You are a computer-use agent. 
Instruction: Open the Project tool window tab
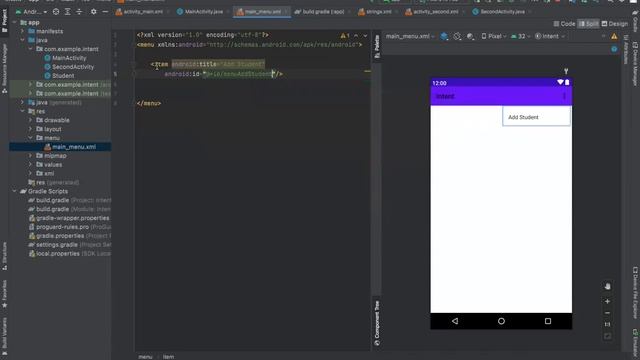click(4, 20)
